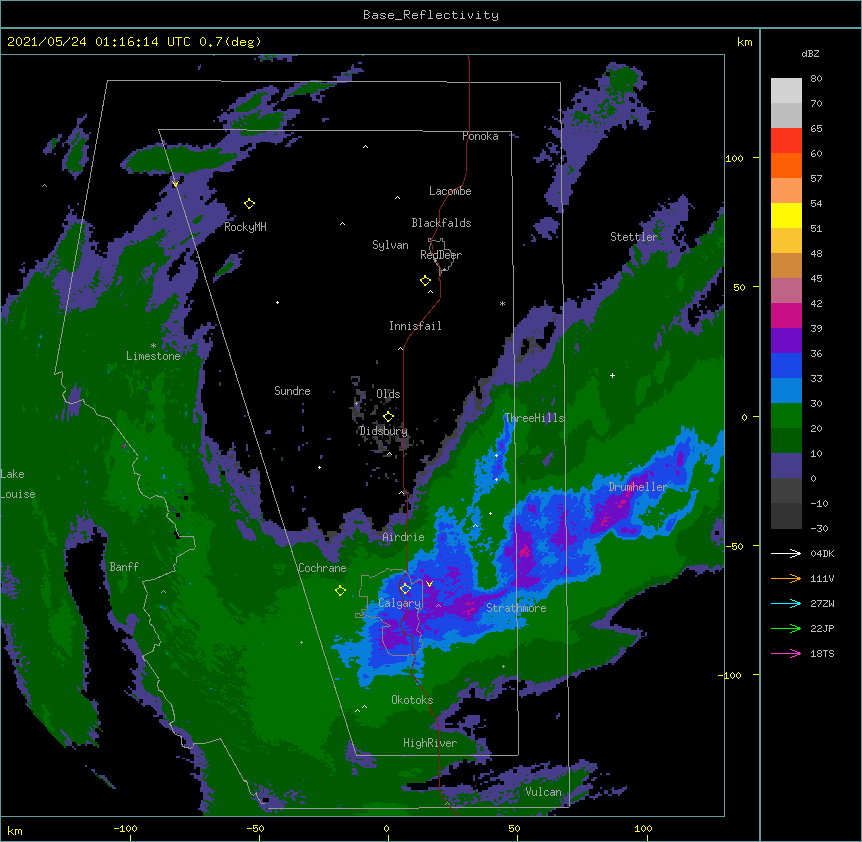The width and height of the screenshot is (862, 842).
Task: Click the Airdrie map label
Action: tap(404, 537)
